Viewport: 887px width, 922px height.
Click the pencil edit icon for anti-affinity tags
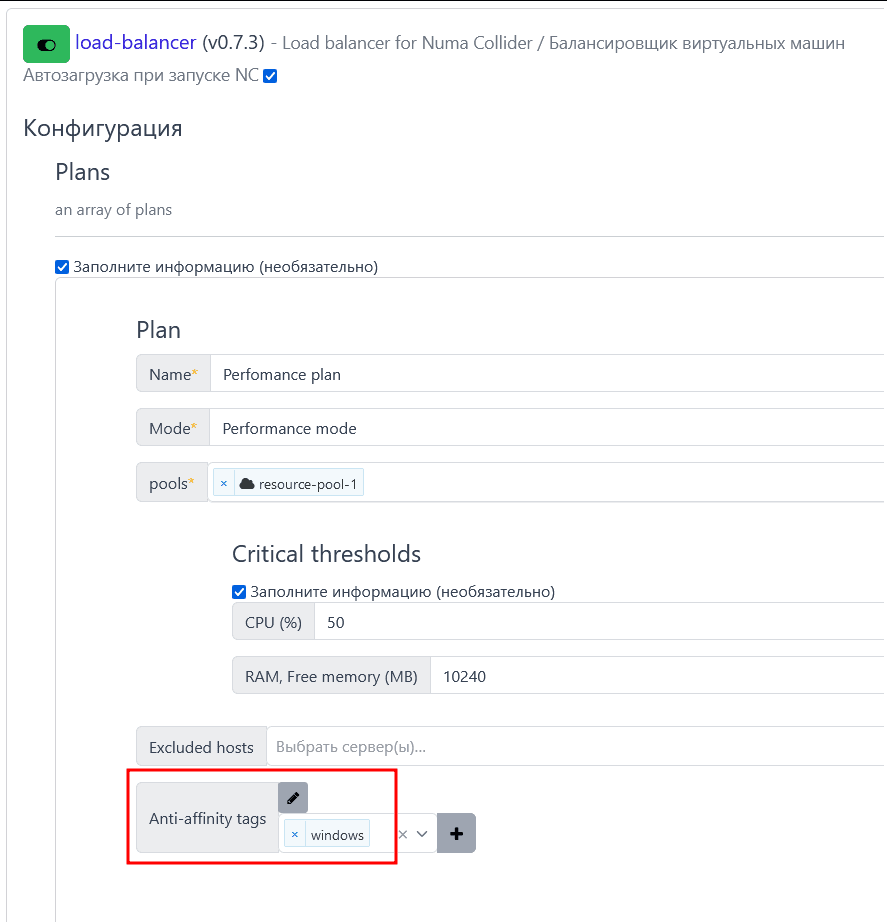tap(293, 798)
